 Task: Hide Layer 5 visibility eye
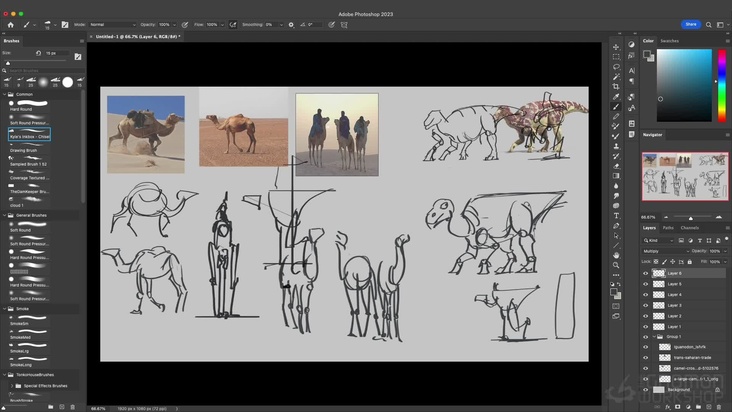(646, 284)
